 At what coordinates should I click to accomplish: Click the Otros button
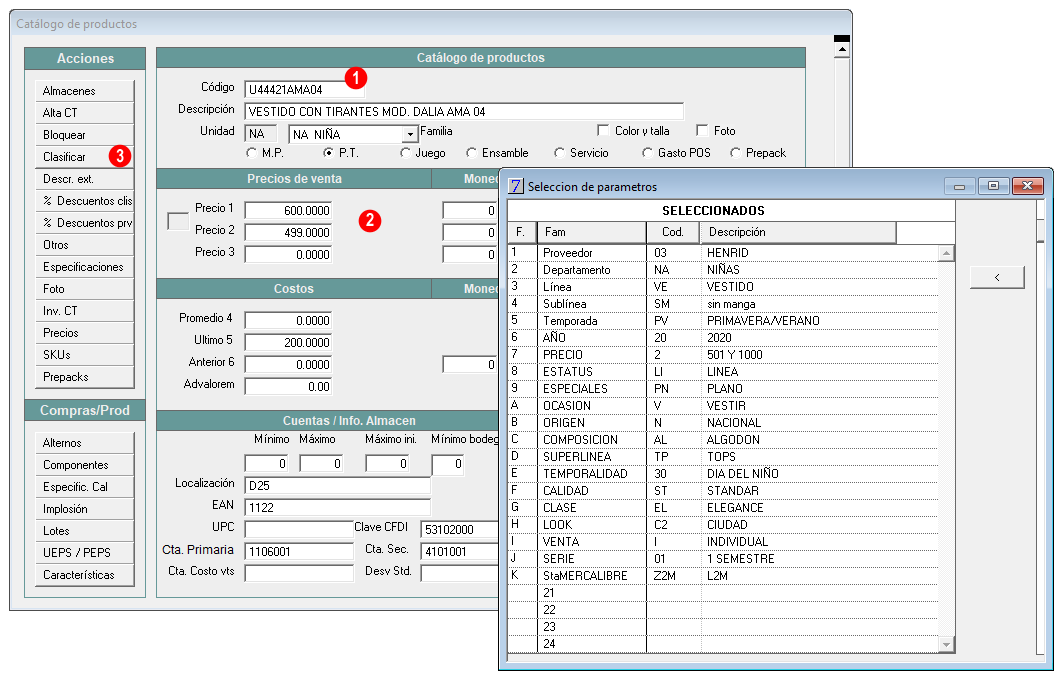[85, 245]
